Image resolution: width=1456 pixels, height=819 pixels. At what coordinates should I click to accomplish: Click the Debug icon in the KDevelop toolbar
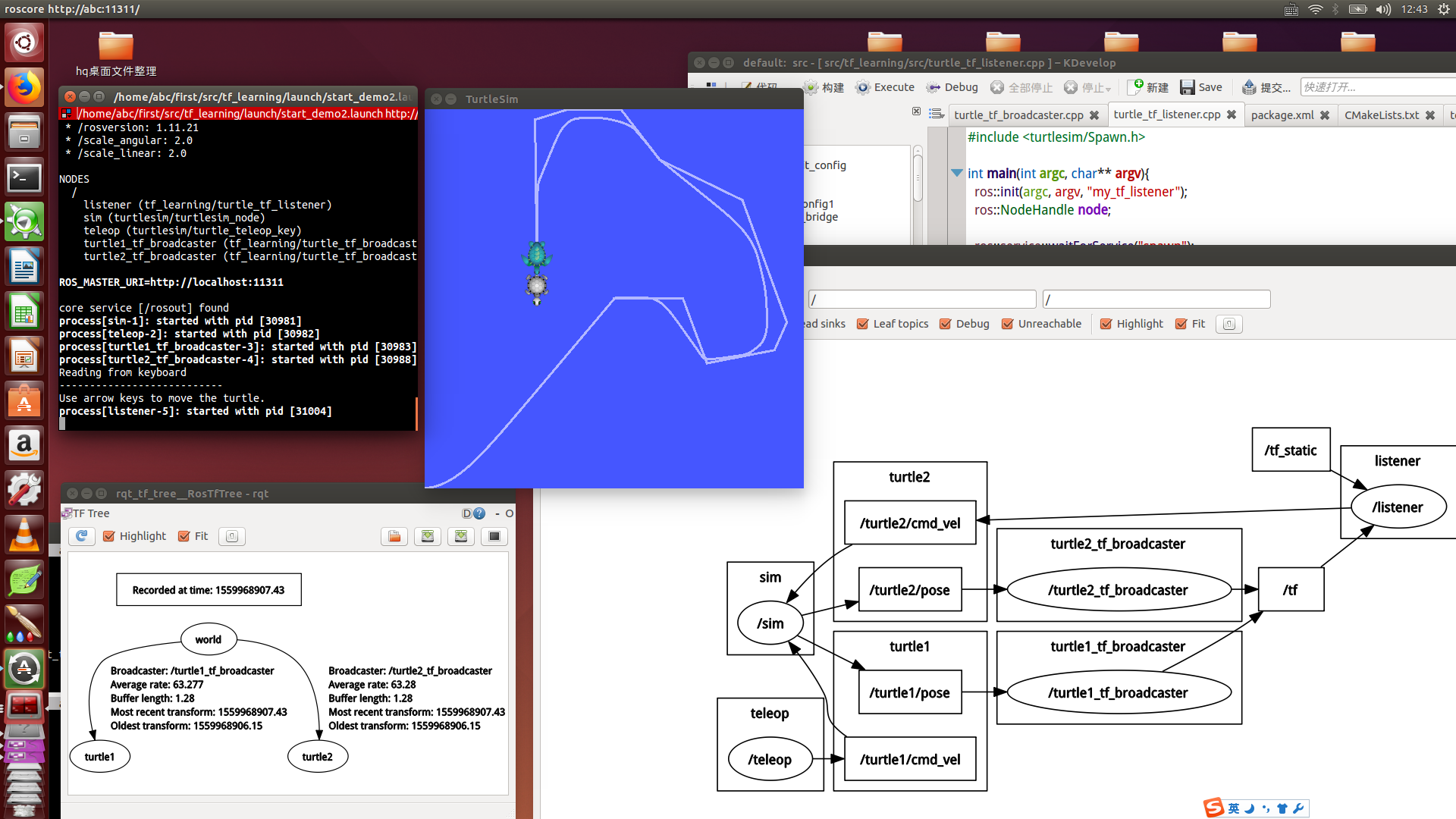tap(934, 87)
